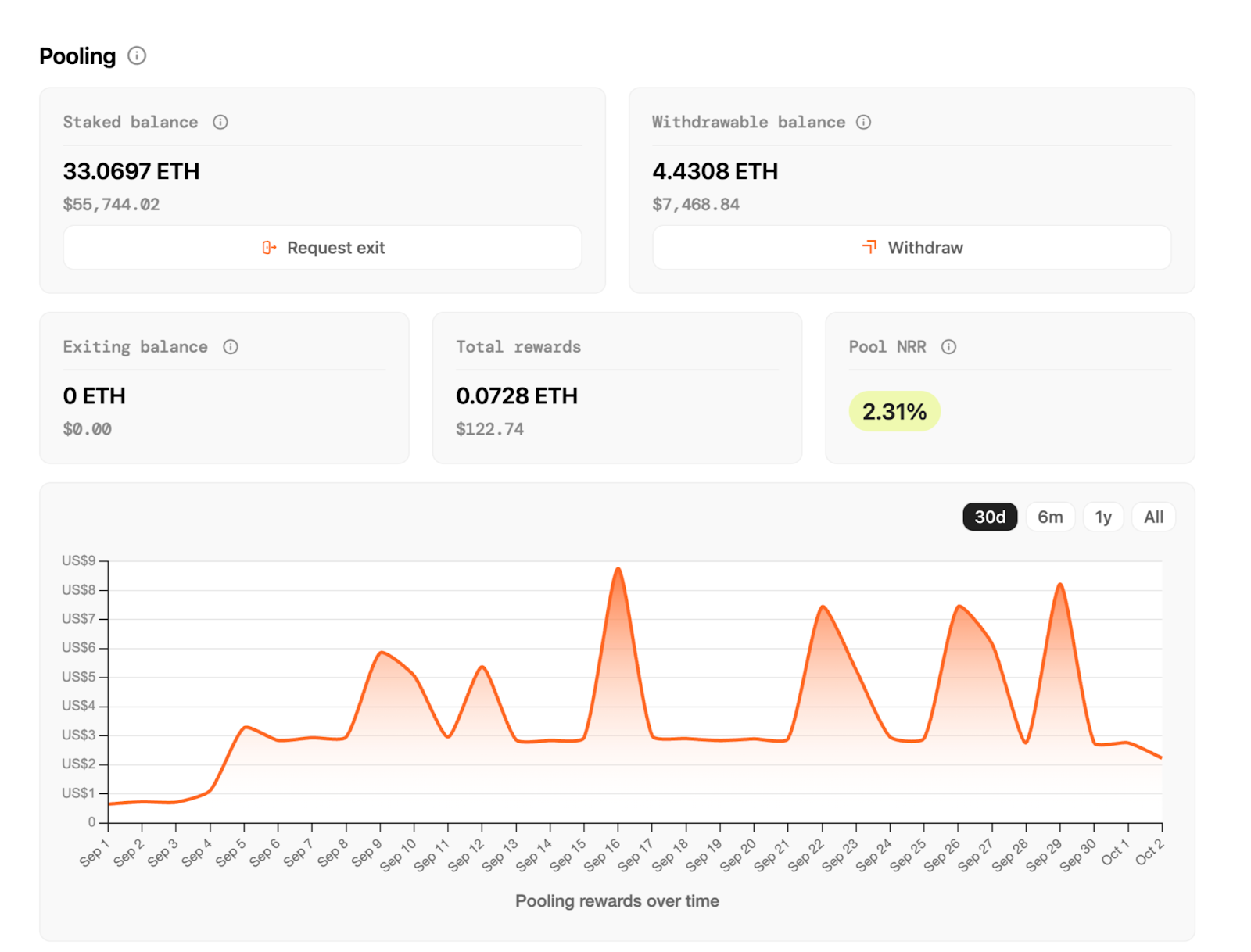Click the 0.0728 ETH total rewards value
Image resolution: width=1251 pixels, height=952 pixels.
tap(516, 396)
